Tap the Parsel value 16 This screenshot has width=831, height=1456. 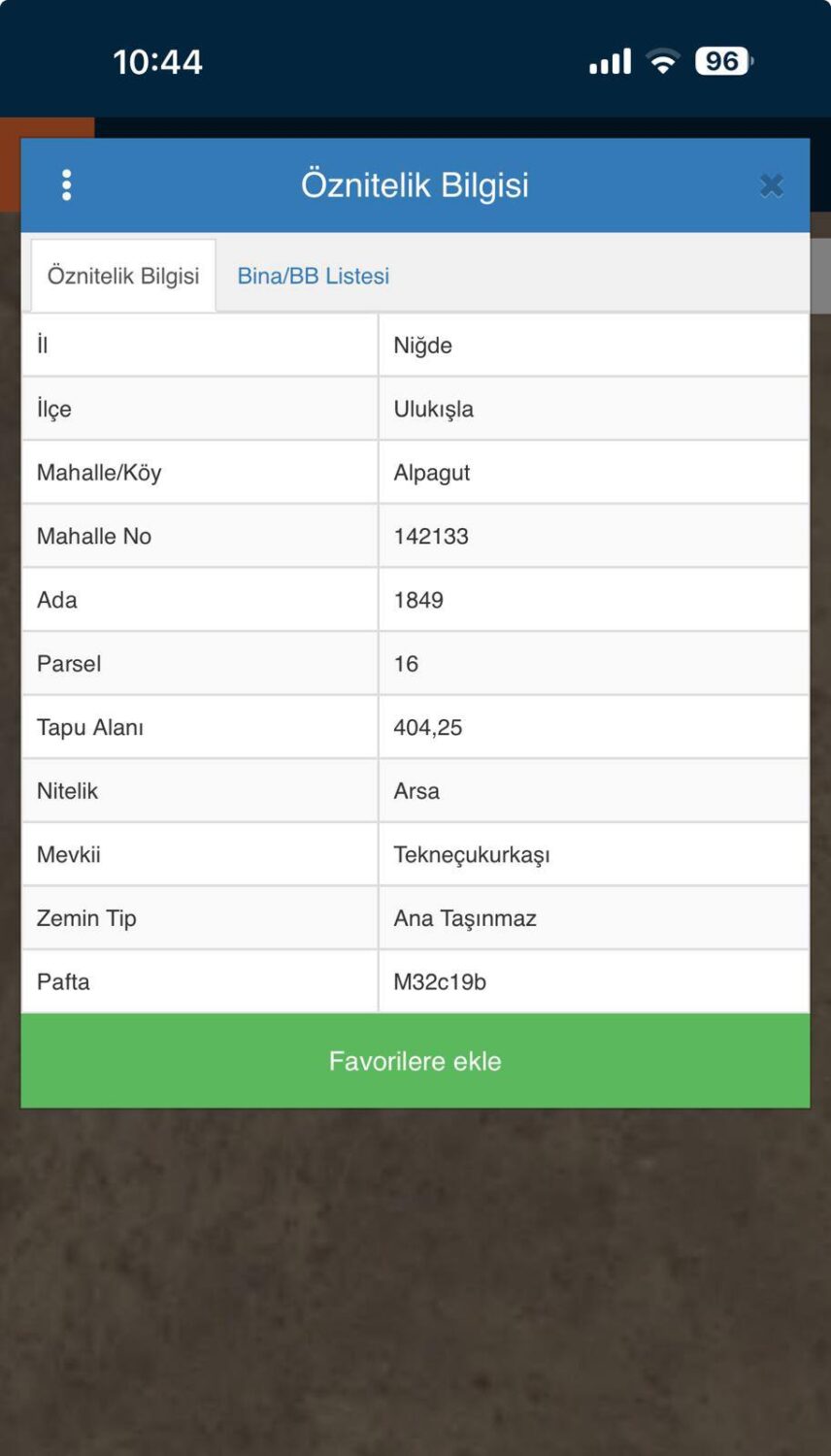pyautogui.click(x=406, y=664)
